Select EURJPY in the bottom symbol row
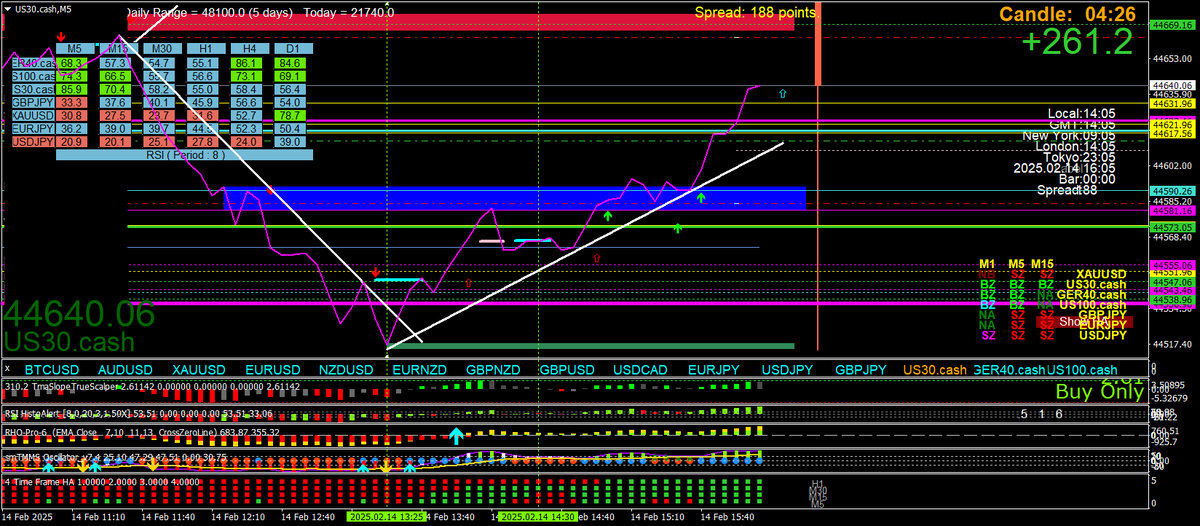 (714, 370)
